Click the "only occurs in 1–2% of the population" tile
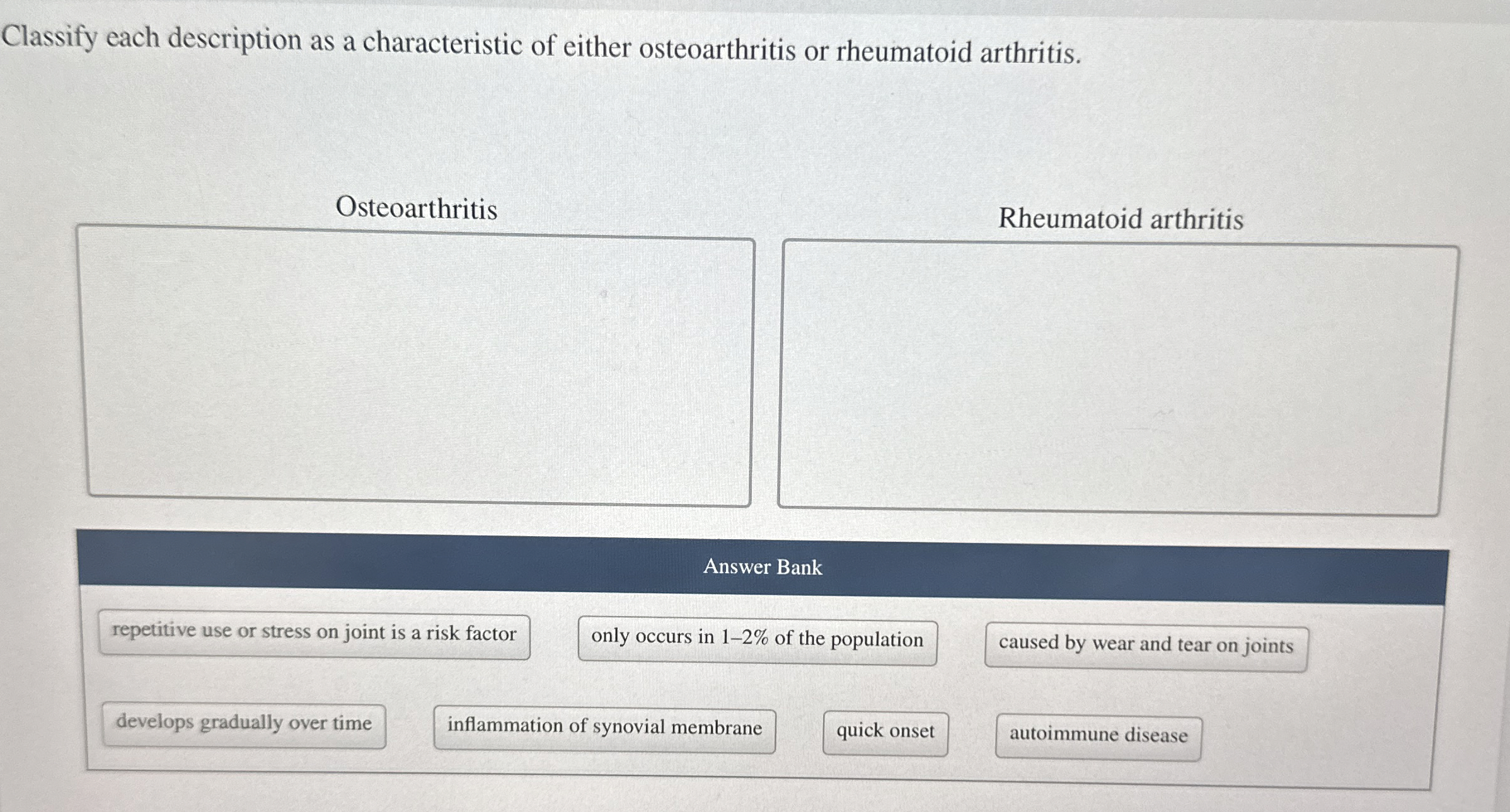Screen dimensions: 1510x812 tap(758, 638)
